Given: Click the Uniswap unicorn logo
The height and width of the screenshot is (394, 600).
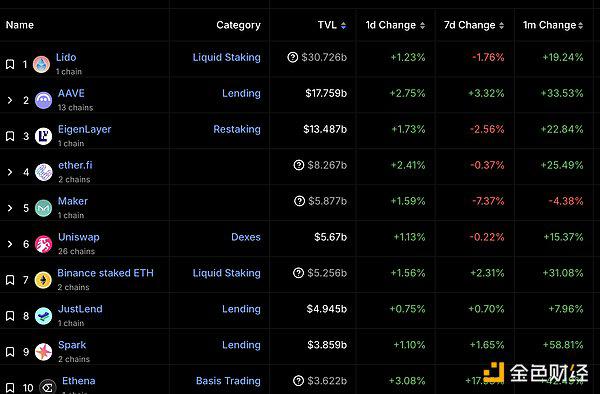Looking at the screenshot, I should (x=44, y=244).
